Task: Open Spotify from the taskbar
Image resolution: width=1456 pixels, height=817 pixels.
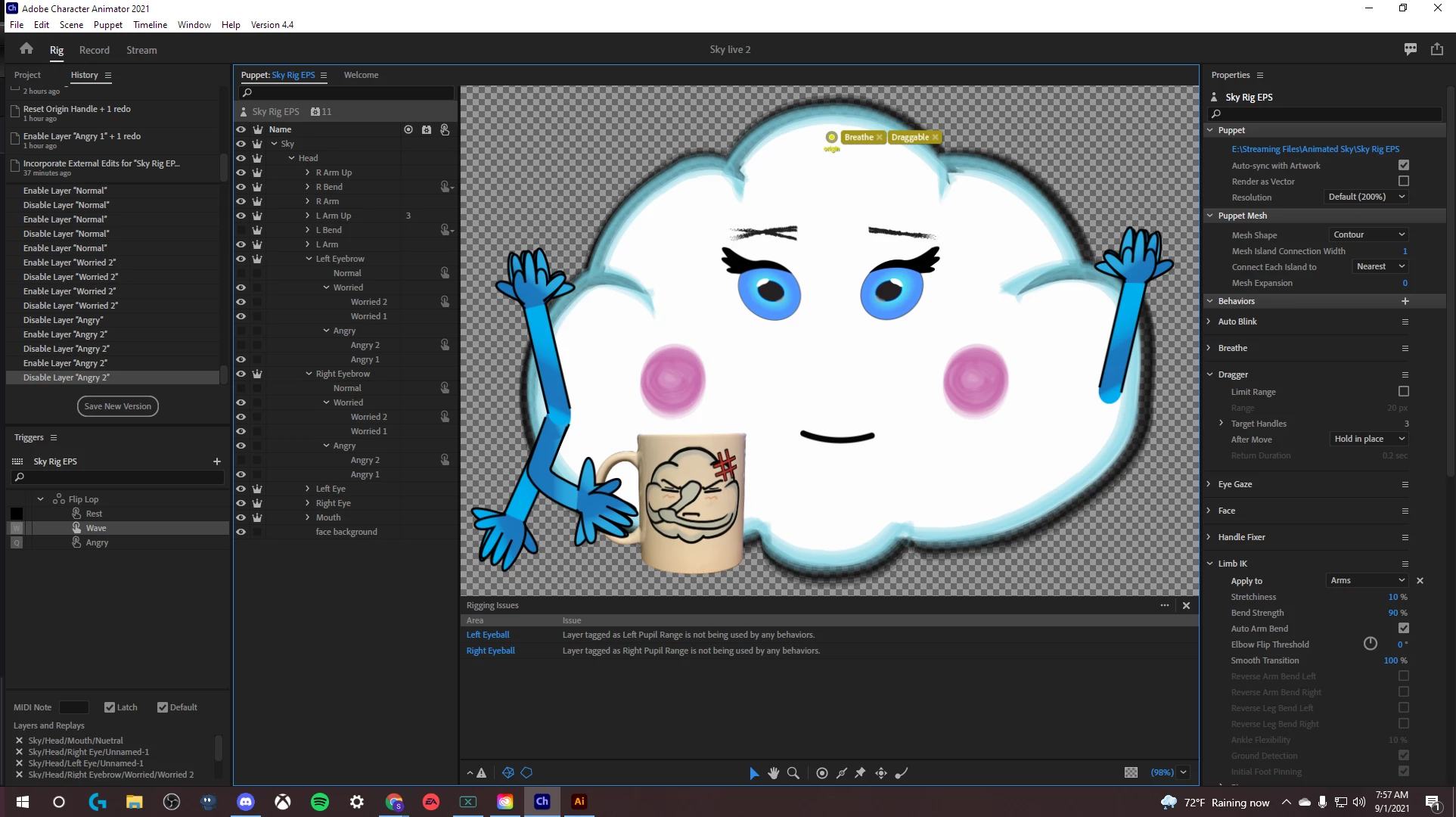Action: [320, 802]
